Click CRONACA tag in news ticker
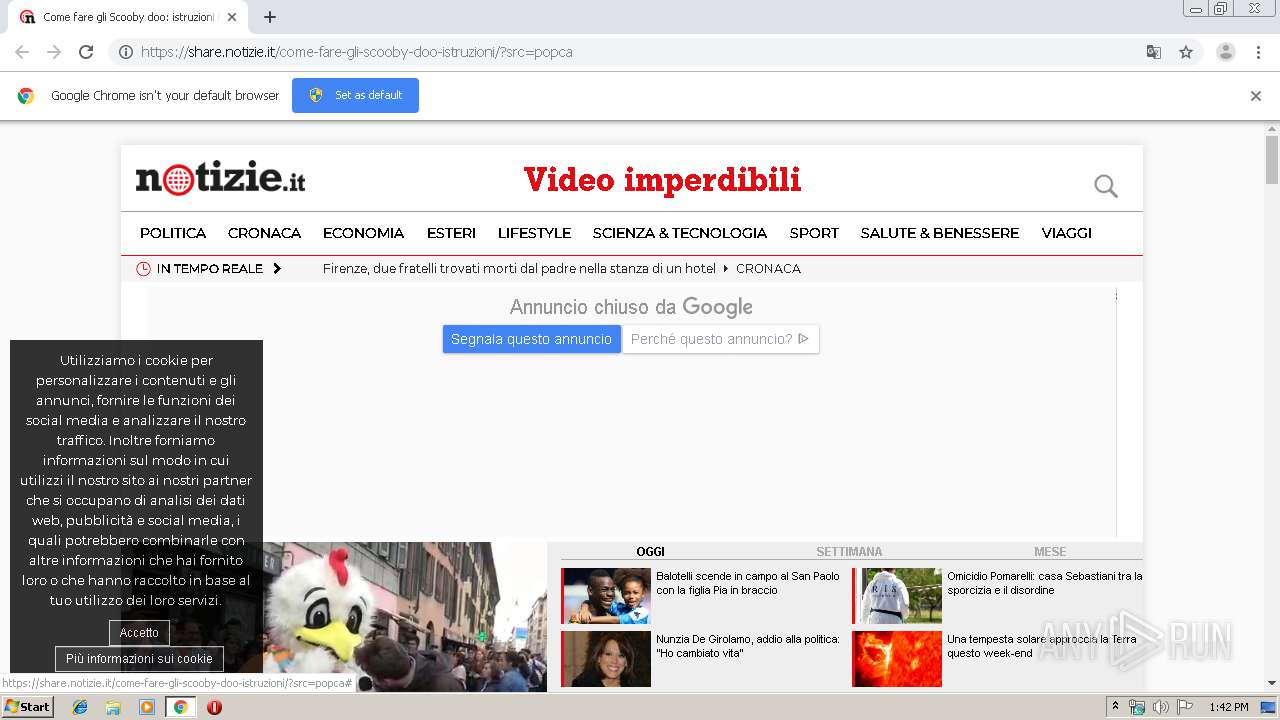 coord(768,269)
